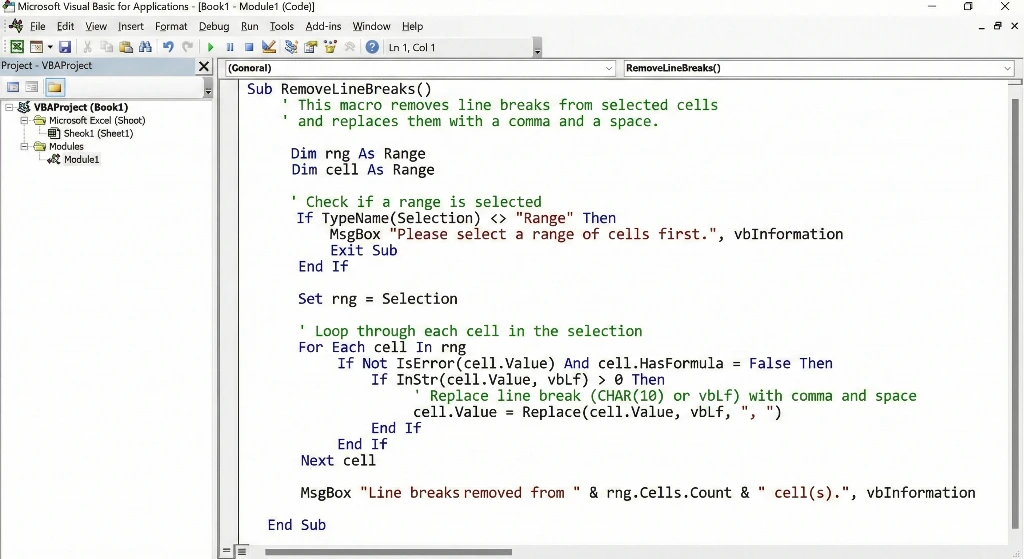Select the Modules folder in tree
1024x559 pixels.
[x=66, y=146]
